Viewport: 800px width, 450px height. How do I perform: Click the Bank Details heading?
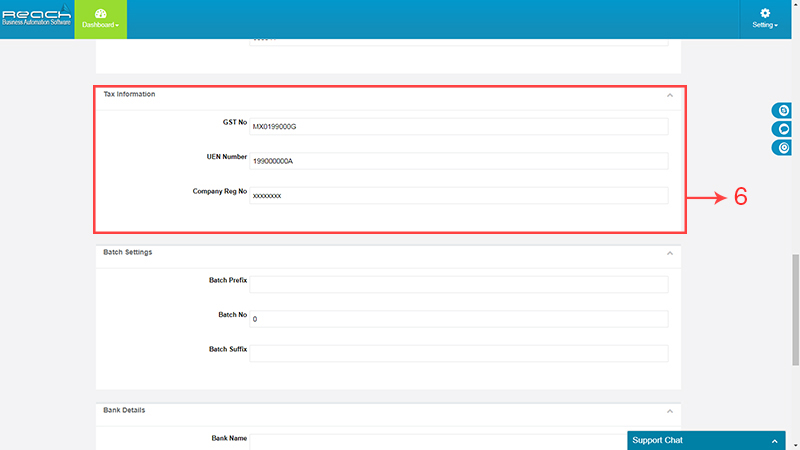[124, 410]
